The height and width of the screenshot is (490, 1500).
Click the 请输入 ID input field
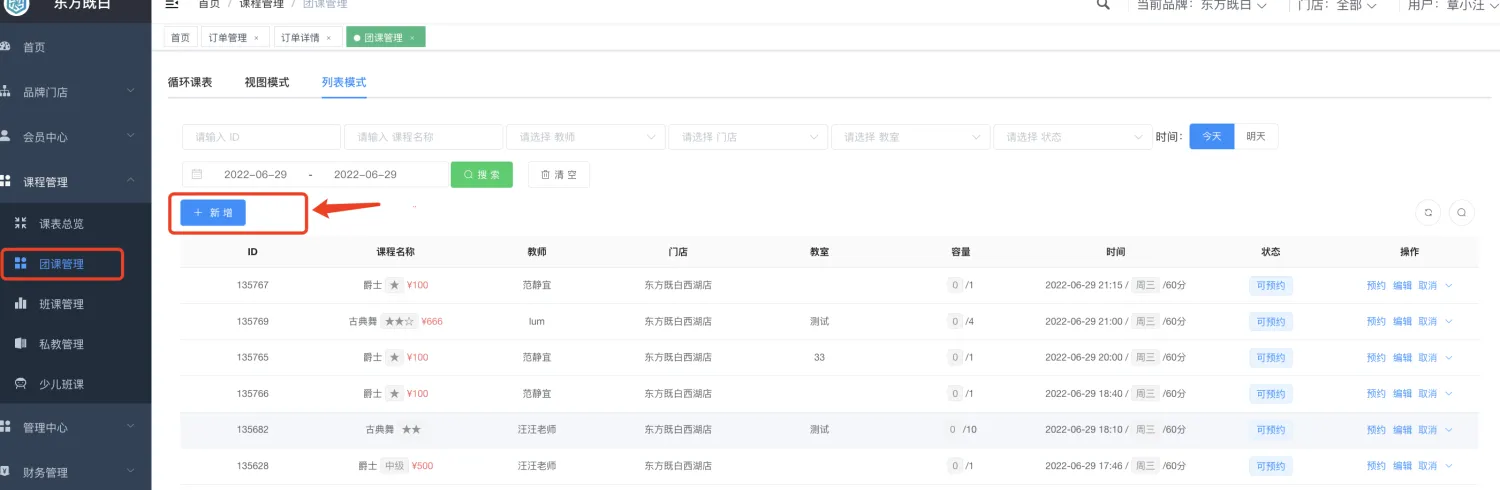click(x=261, y=137)
